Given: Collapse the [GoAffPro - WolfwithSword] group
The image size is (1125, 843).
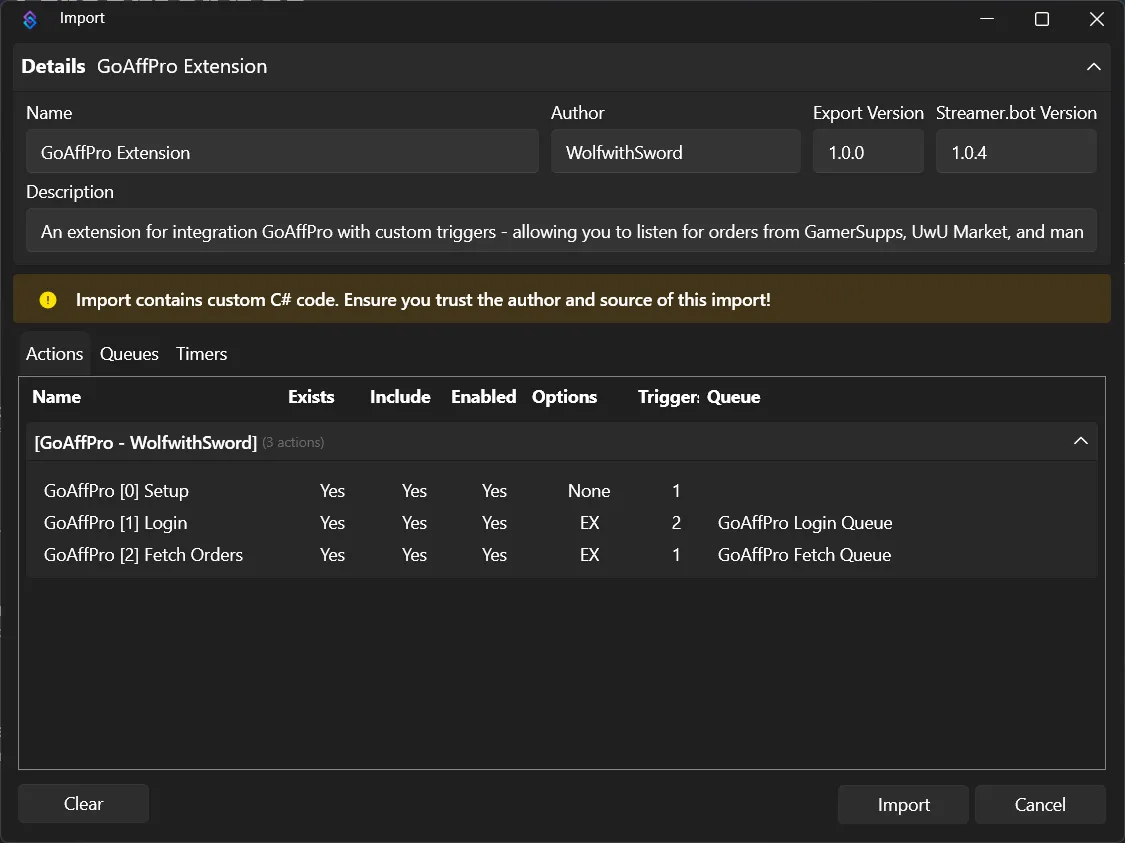Looking at the screenshot, I should click(1081, 441).
